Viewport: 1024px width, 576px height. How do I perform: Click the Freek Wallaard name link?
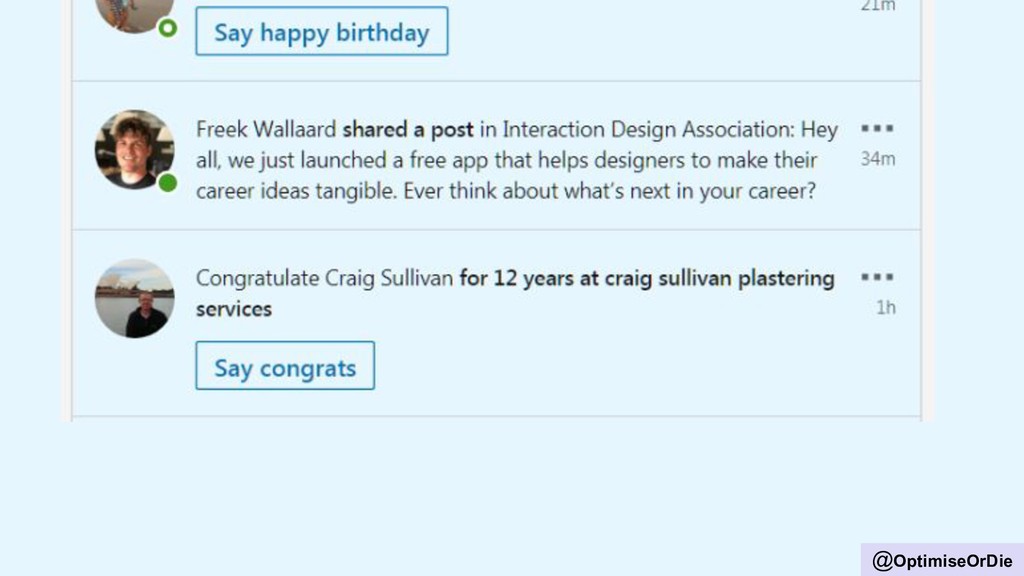[x=266, y=129]
